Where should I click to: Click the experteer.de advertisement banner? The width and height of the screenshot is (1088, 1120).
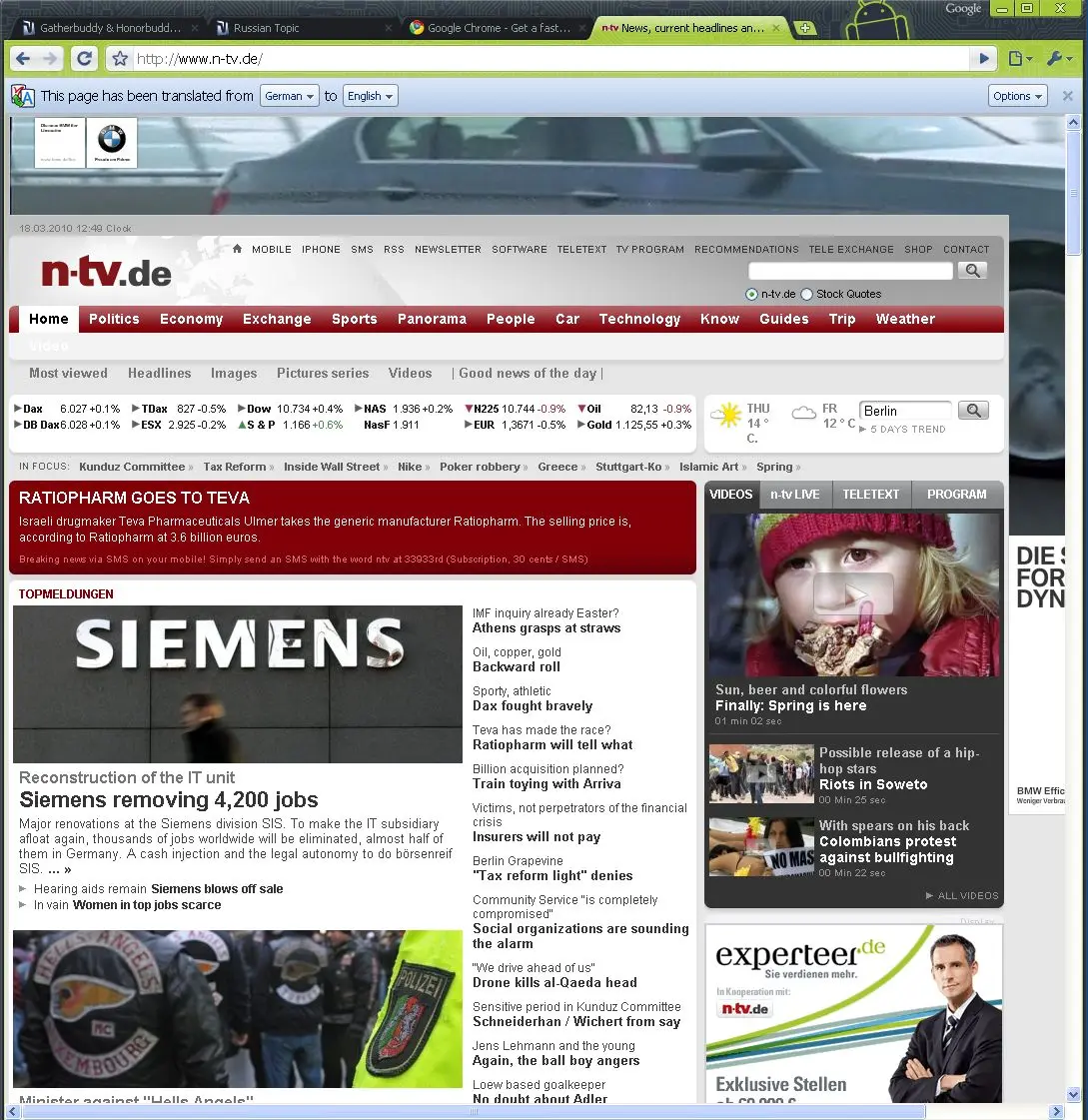tap(853, 1013)
